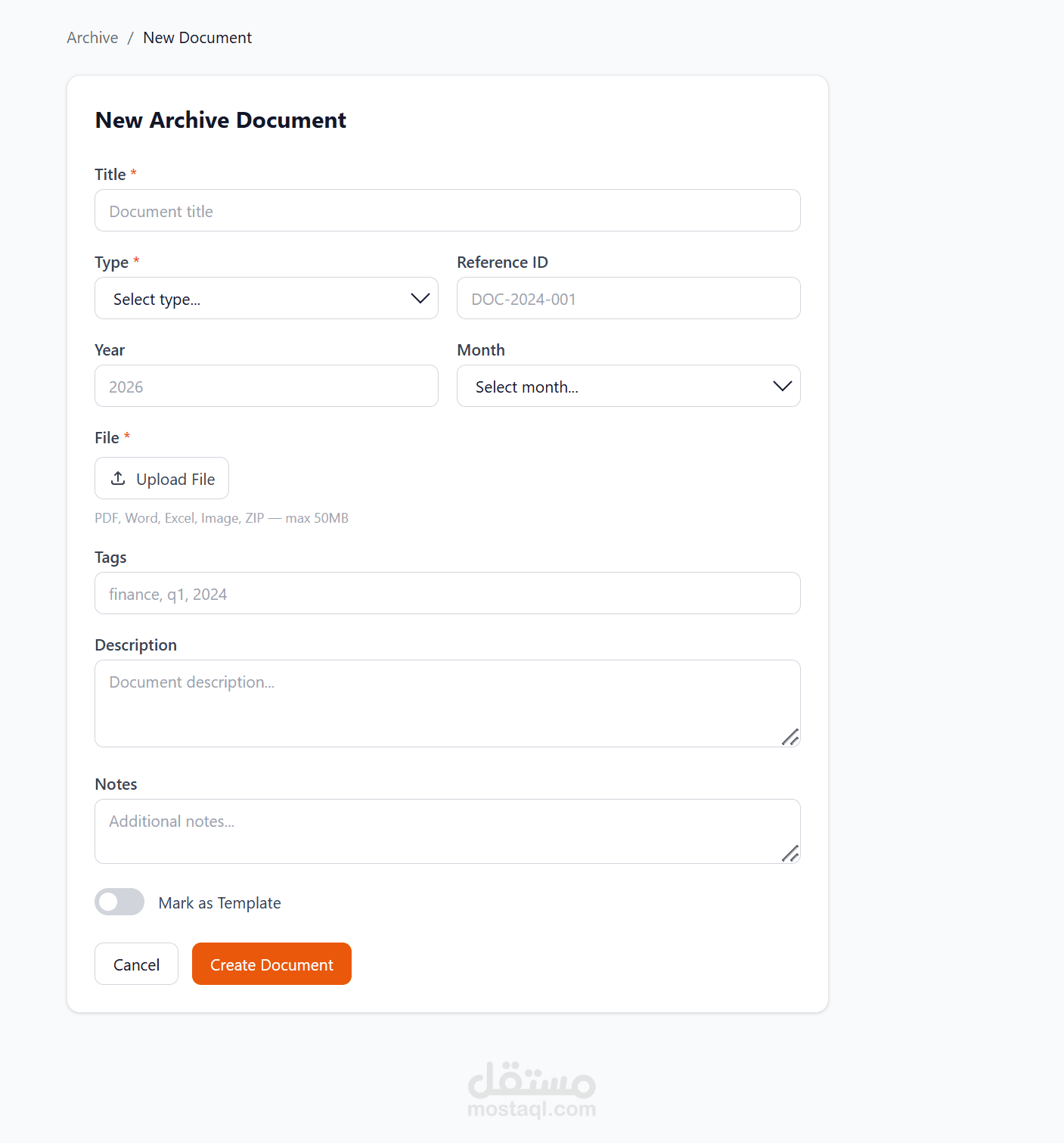Screen dimensions: 1064x1143
Task: Click the Mark as Template label
Action: [219, 903]
